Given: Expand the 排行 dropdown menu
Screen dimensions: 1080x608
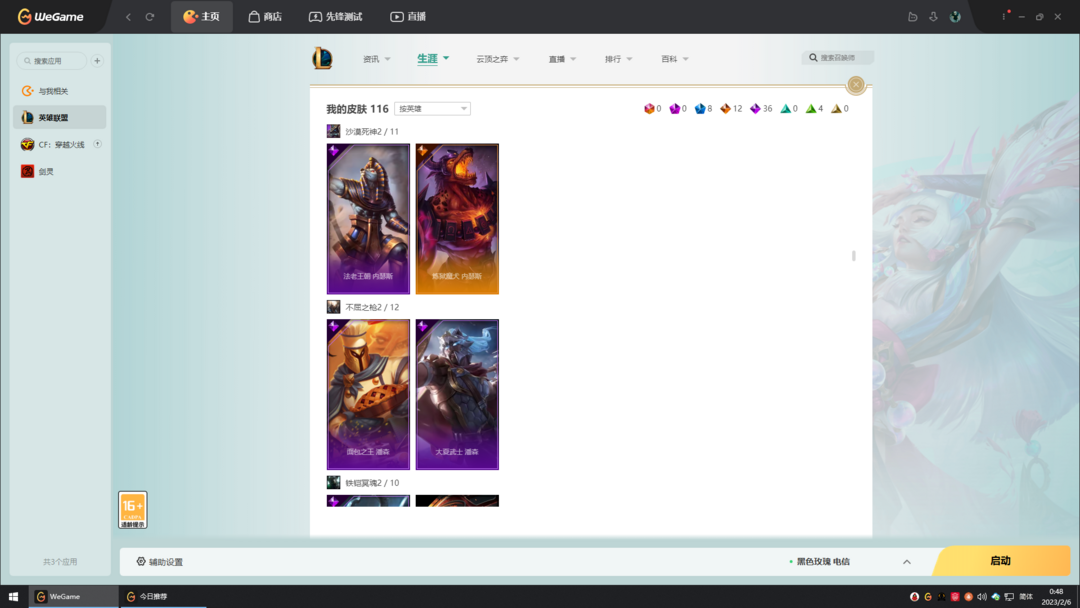Looking at the screenshot, I should (619, 59).
